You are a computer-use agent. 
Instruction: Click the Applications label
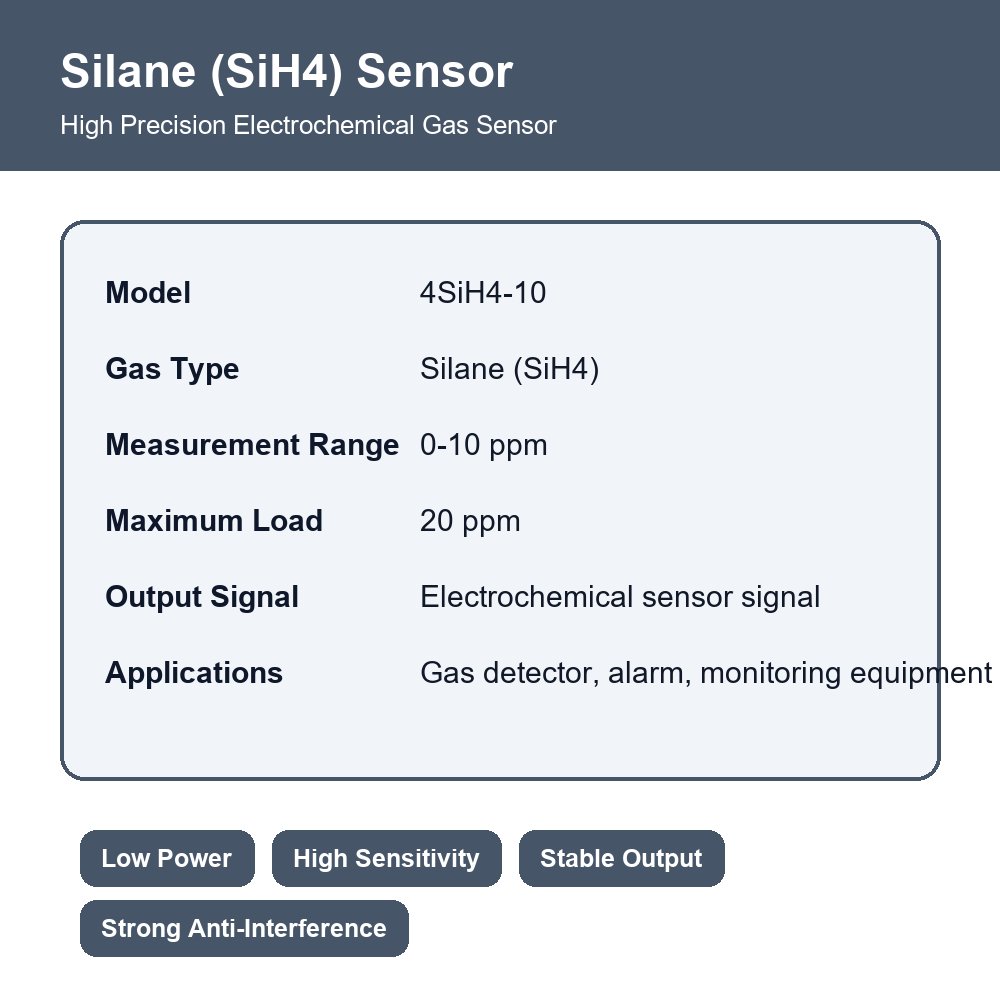[x=194, y=673]
